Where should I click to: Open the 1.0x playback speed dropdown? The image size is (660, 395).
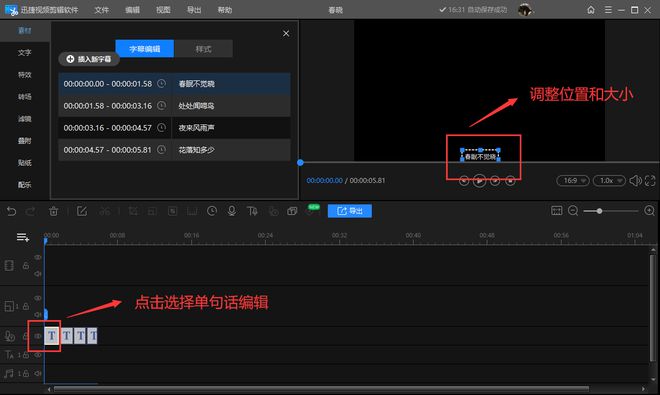coord(609,181)
